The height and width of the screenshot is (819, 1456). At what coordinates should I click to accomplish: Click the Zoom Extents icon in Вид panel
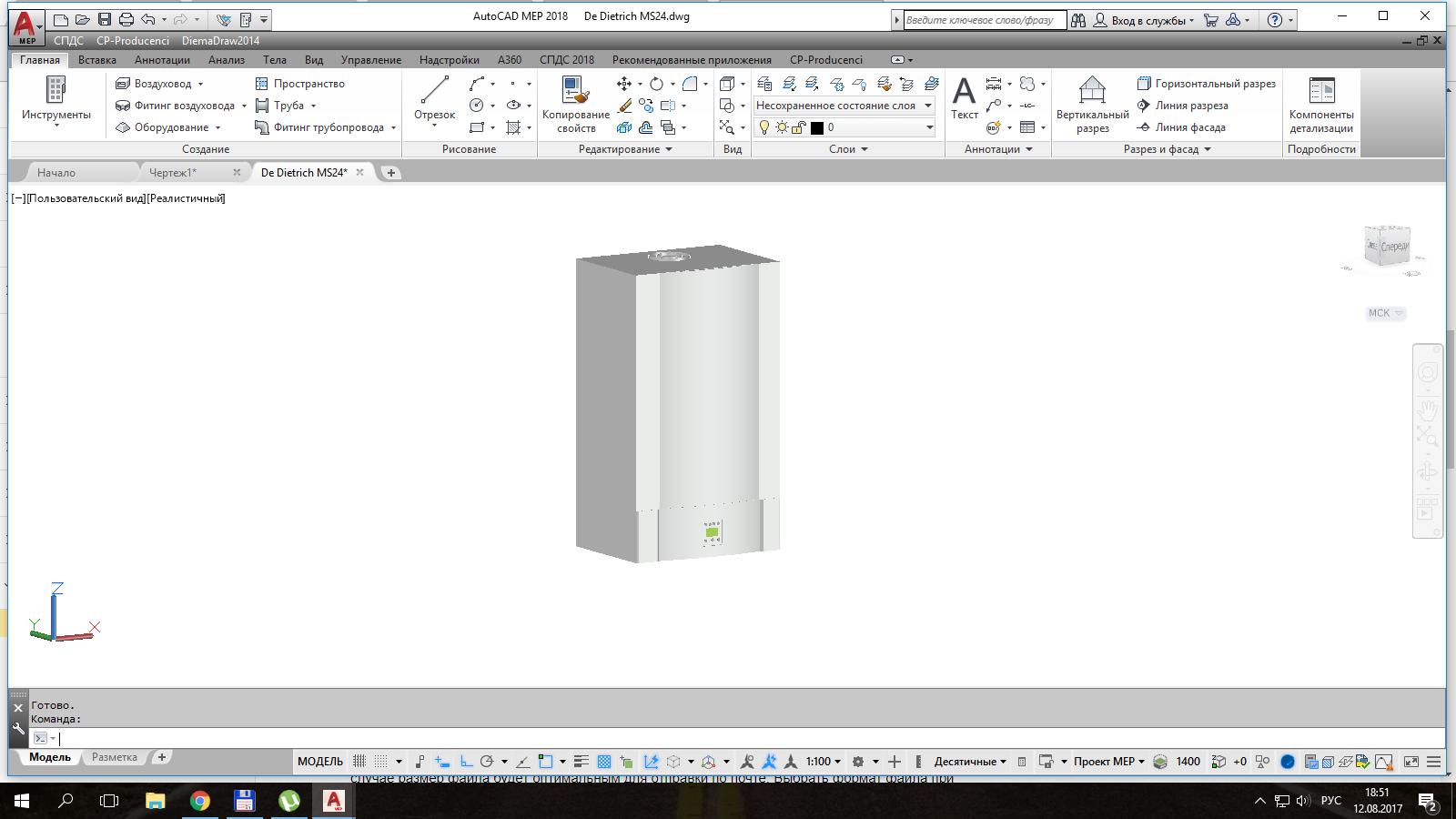click(726, 127)
